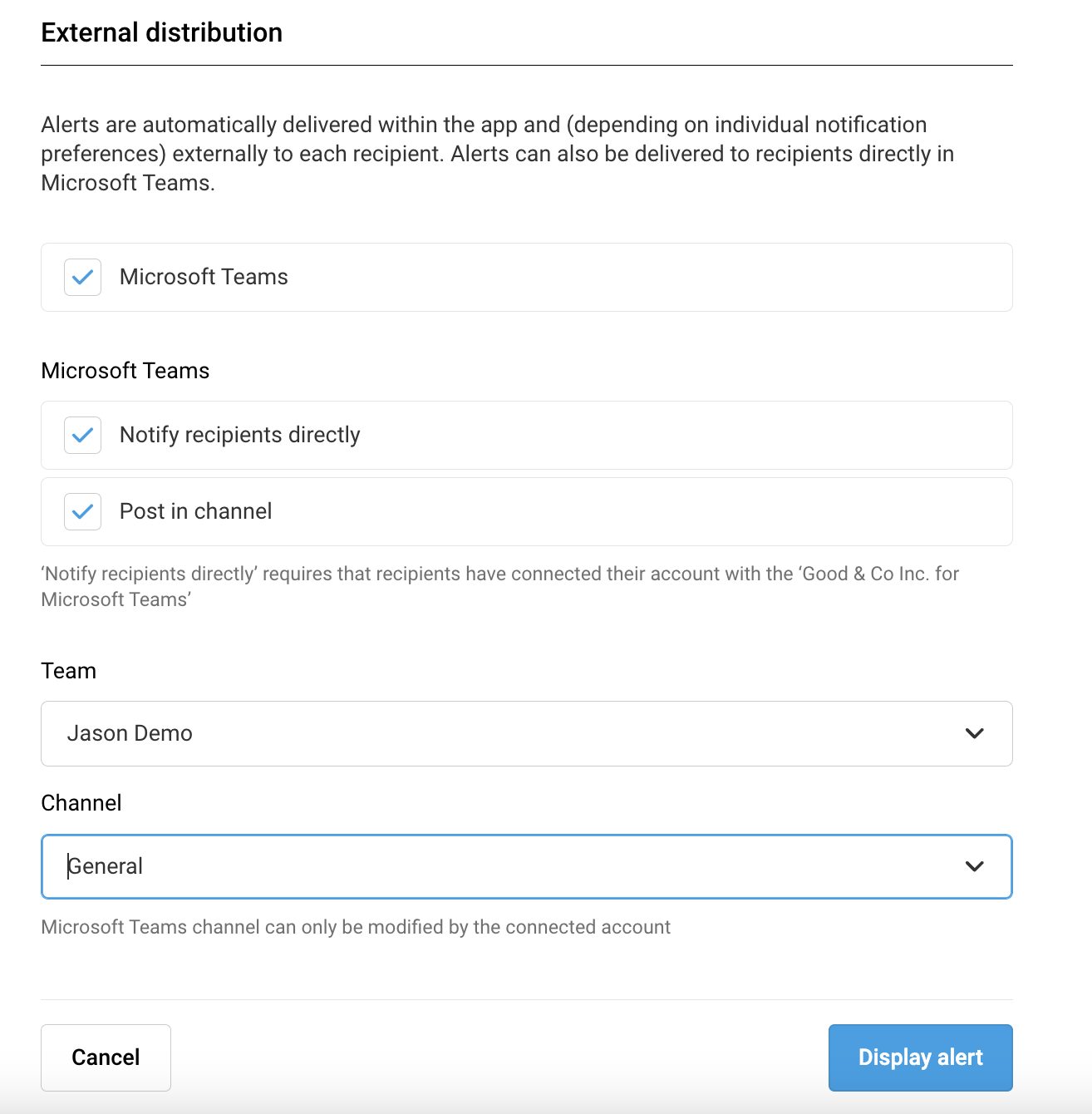Click empty space in Post in channel row
This screenshot has height=1114, width=1092.
click(x=665, y=512)
